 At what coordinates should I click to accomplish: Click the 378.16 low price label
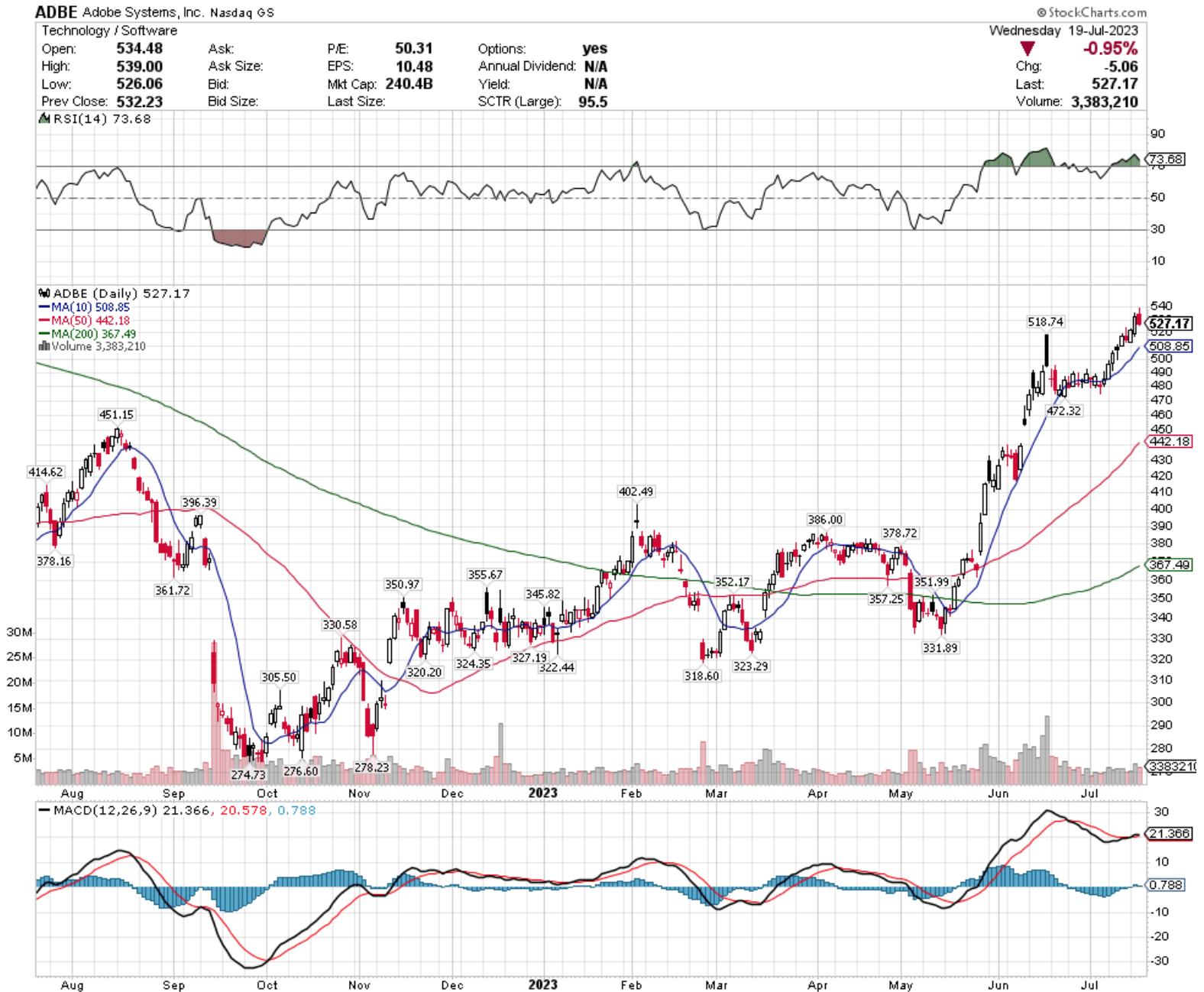(x=53, y=561)
